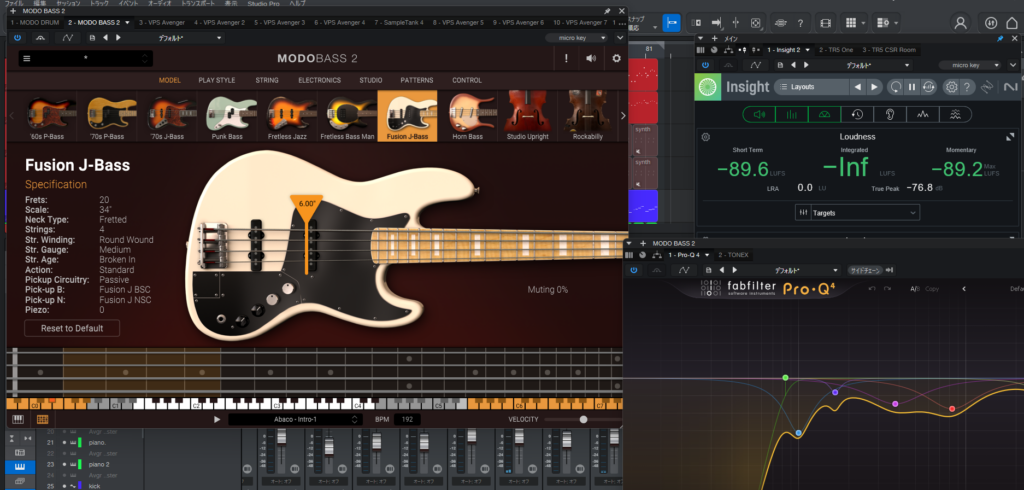Image resolution: width=1024 pixels, height=490 pixels.
Task: Maximize the Loudness panel in Insight
Action: click(x=1010, y=137)
